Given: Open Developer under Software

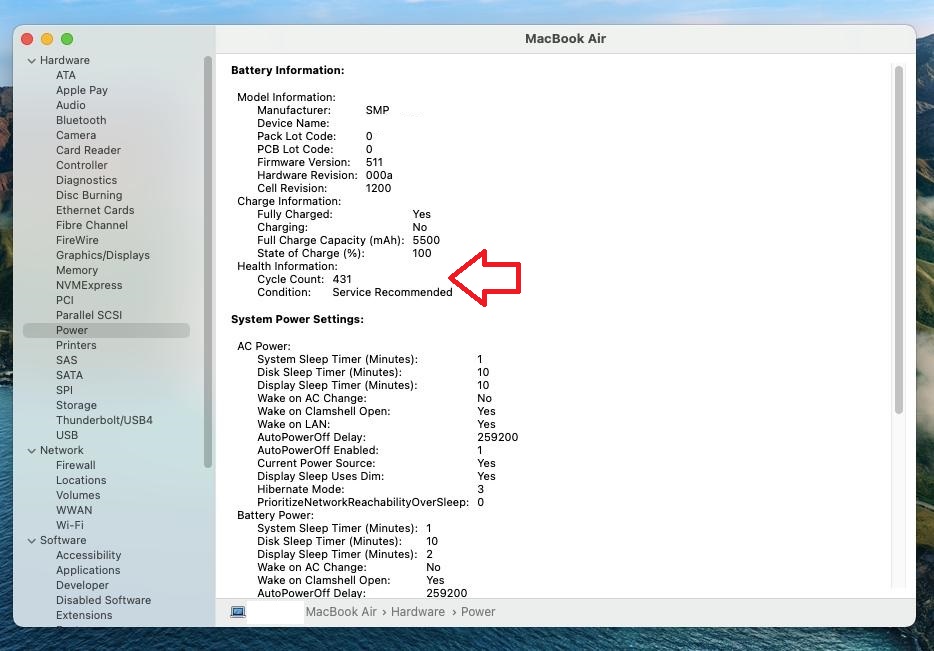Looking at the screenshot, I should 82,585.
